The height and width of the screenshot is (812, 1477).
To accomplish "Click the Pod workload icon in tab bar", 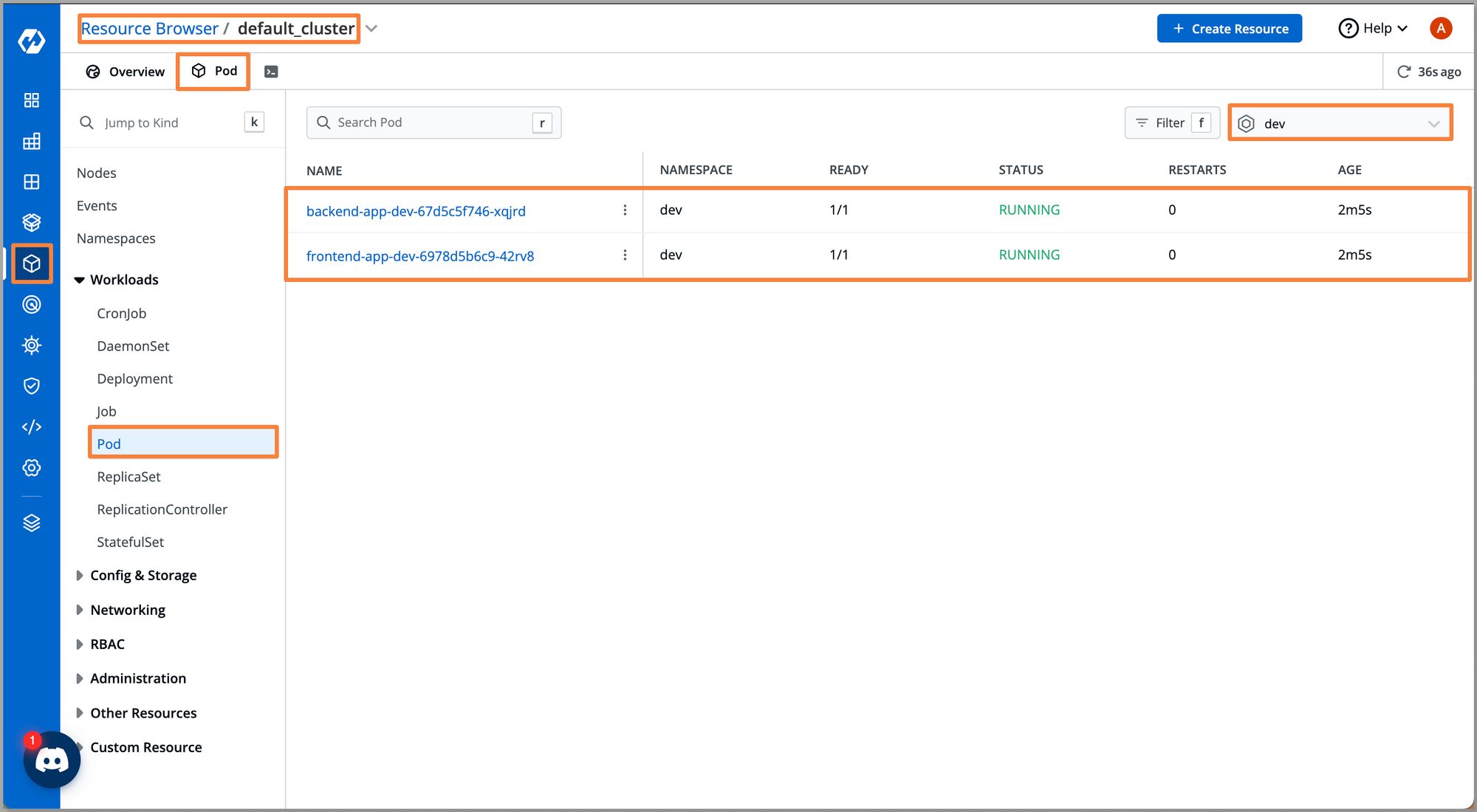I will pos(199,71).
